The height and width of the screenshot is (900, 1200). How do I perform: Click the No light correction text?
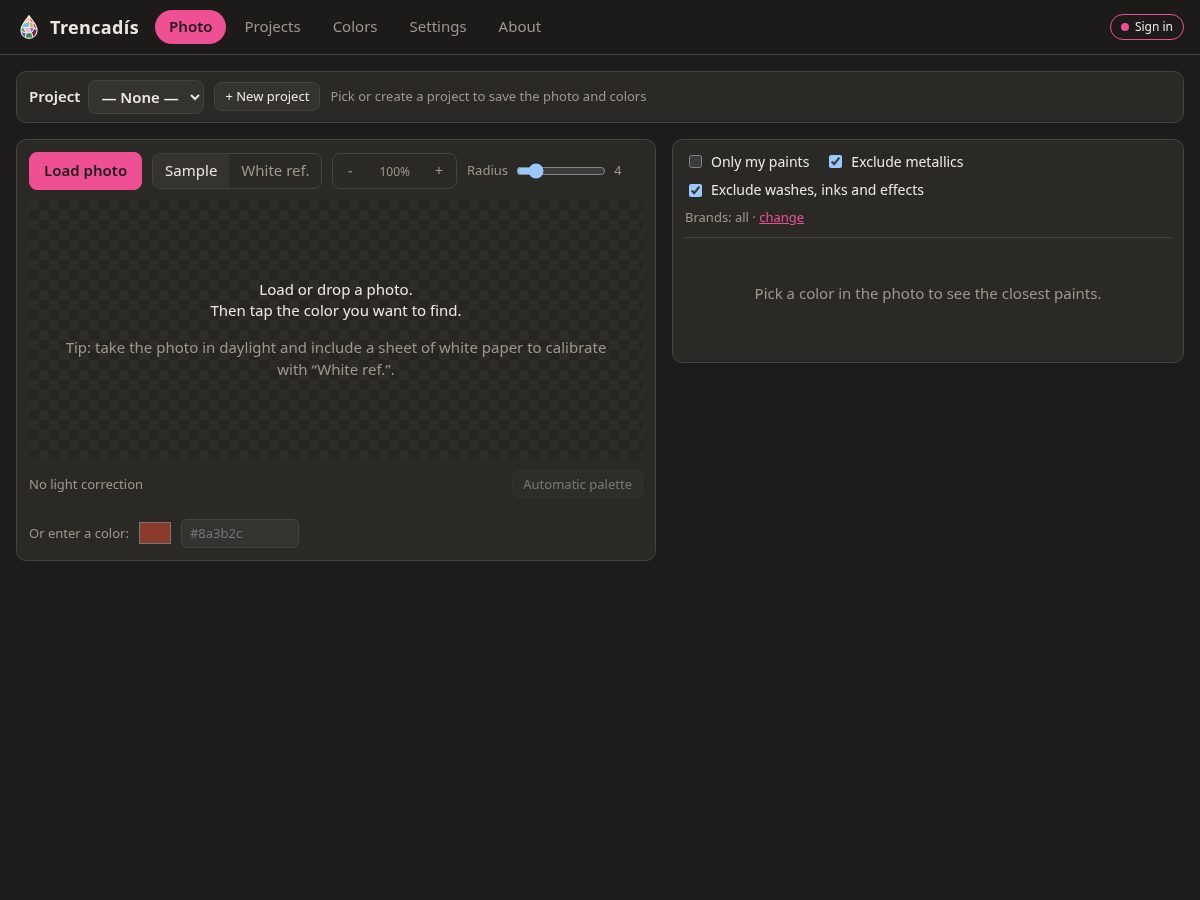point(86,484)
